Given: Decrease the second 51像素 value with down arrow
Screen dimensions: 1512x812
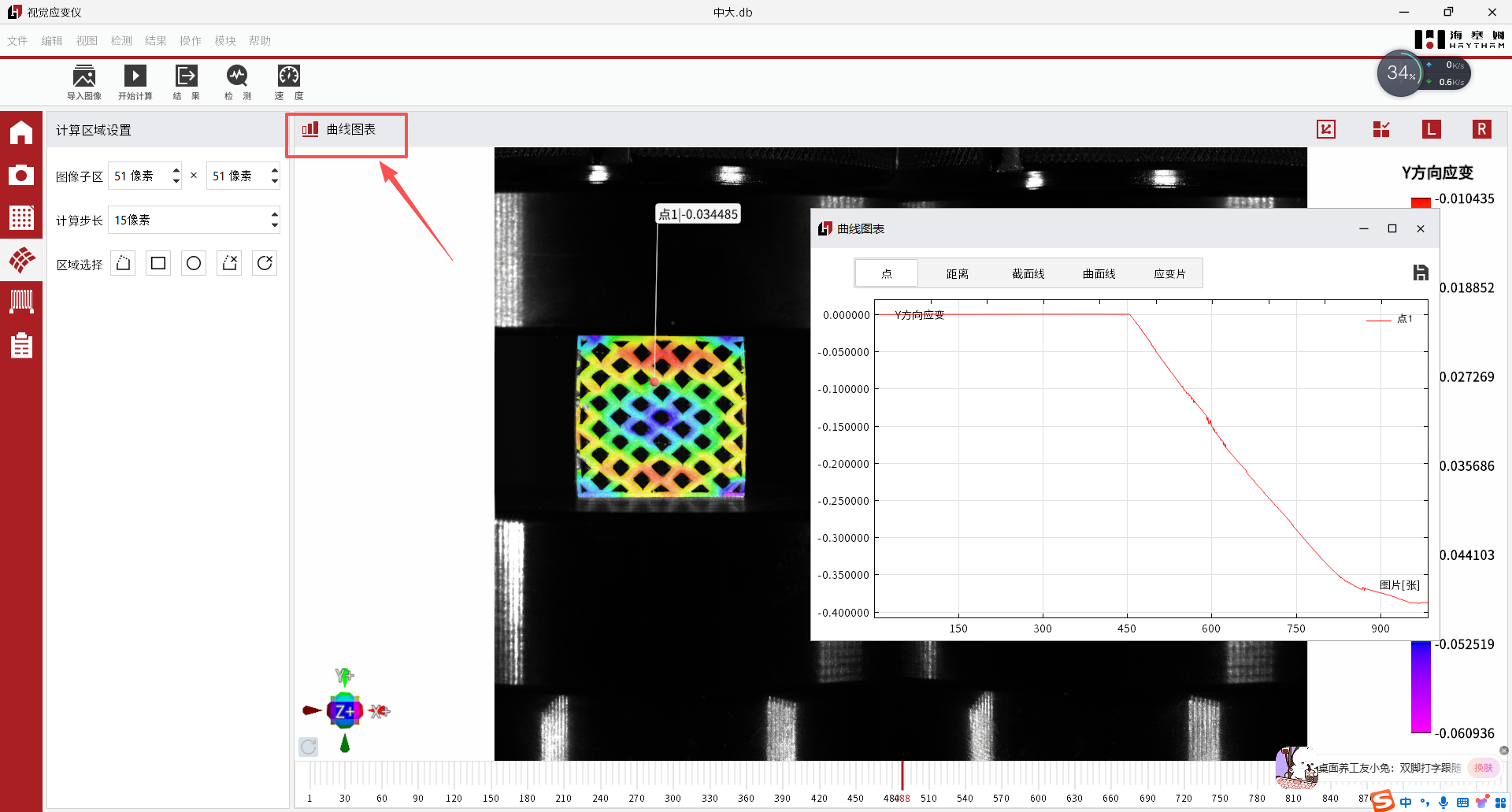Looking at the screenshot, I should (x=273, y=180).
